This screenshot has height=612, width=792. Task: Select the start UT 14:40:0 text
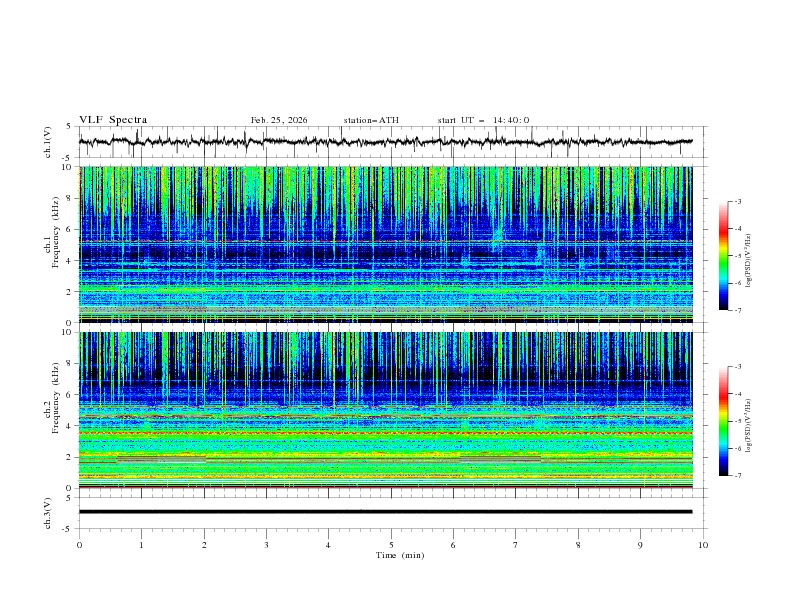click(483, 120)
